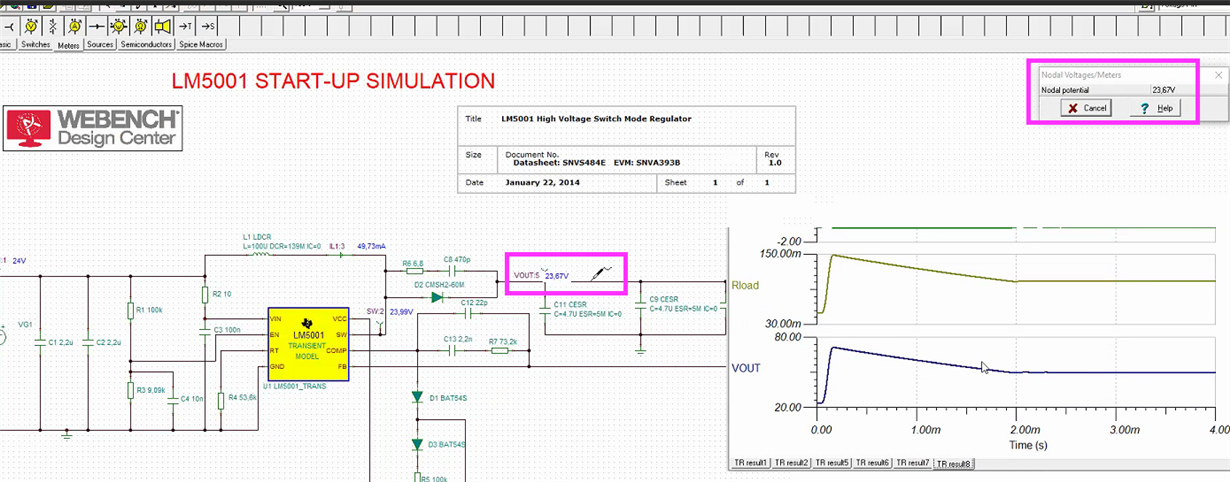
Task: Pick the open circuit meter icon
Action: click(x=53, y=25)
